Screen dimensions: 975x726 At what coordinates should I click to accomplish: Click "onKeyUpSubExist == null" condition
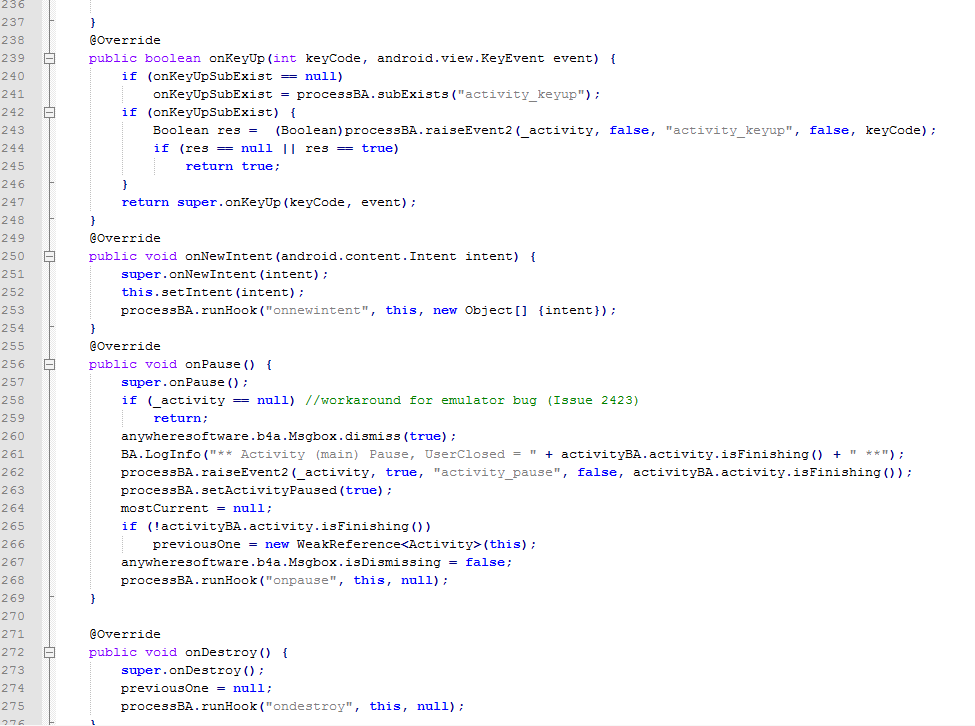245,76
